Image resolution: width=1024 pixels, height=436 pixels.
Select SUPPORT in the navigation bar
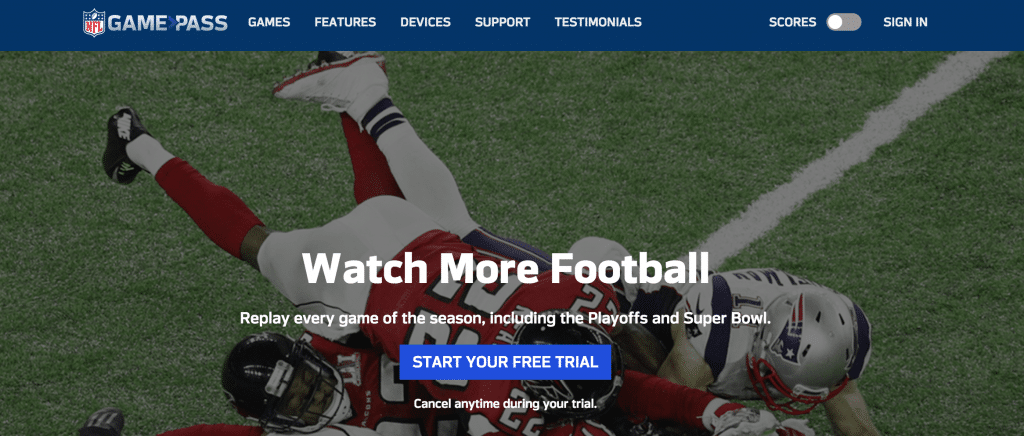tap(502, 22)
